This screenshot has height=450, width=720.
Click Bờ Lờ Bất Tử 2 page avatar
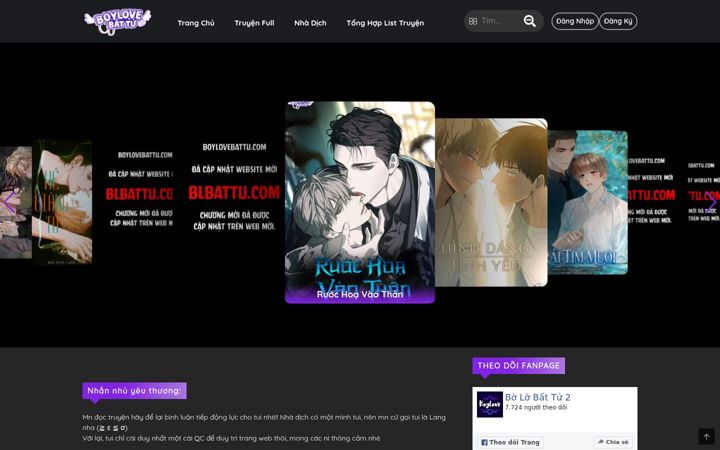(489, 404)
